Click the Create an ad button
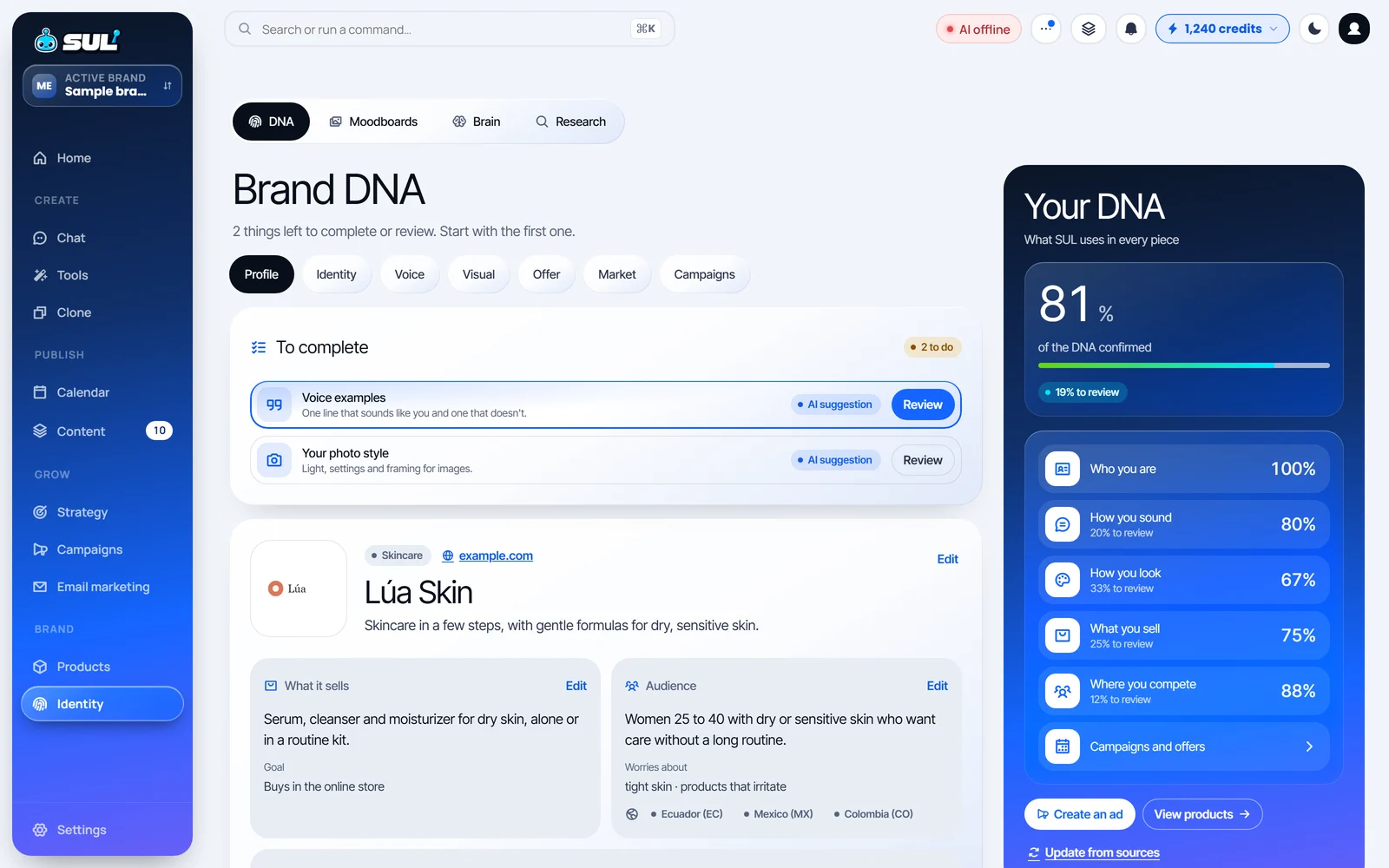 tap(1080, 814)
